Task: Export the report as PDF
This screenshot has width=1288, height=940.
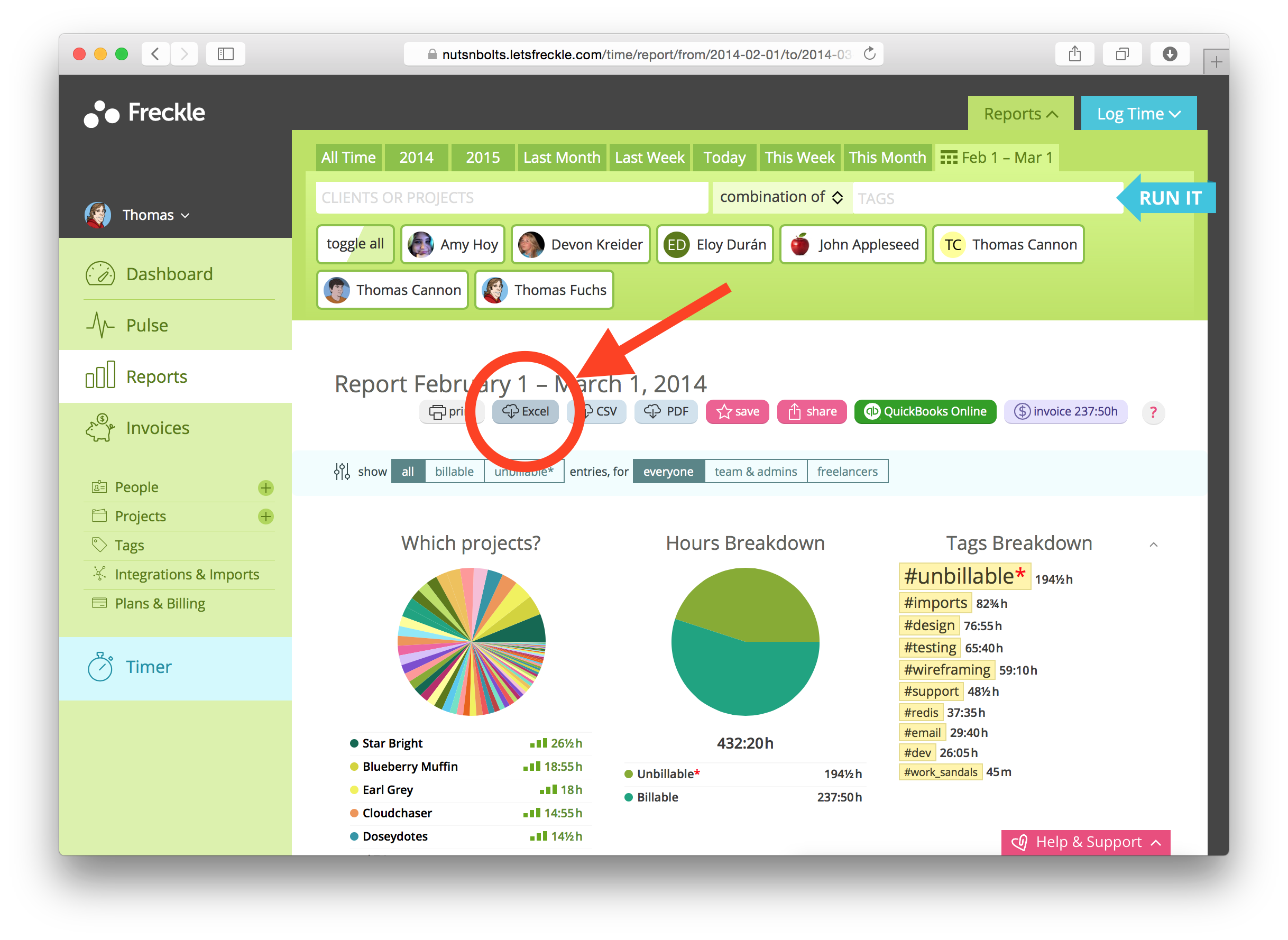Action: 666,411
